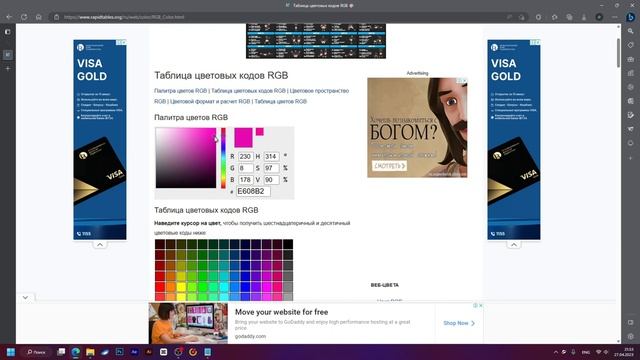This screenshot has width=640, height=360.
Task: Click Shop Now in GoDaddy ad
Action: pyautogui.click(x=459, y=323)
